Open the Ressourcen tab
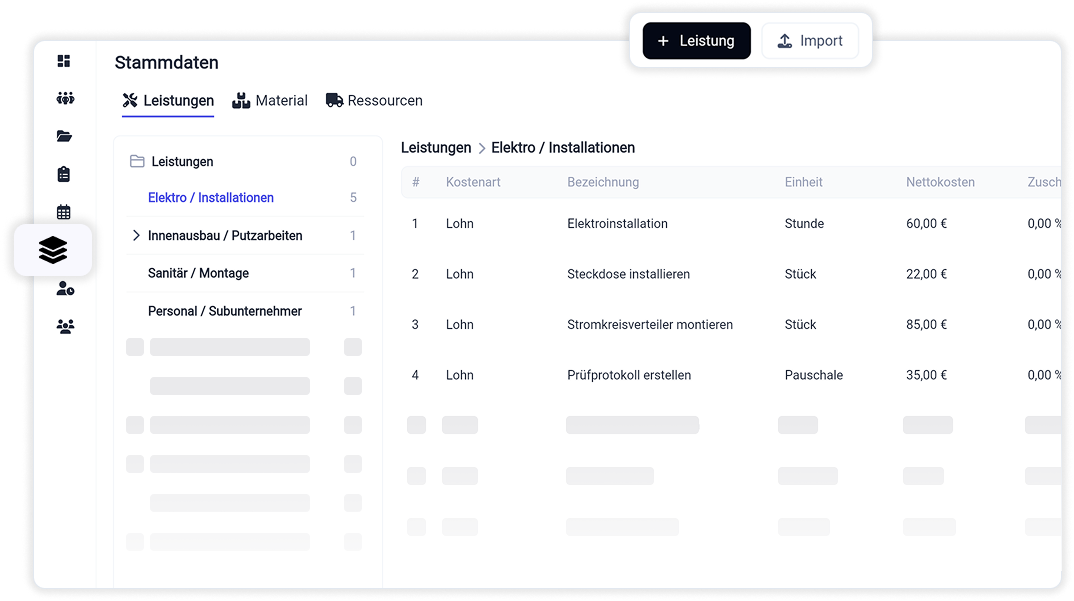The height and width of the screenshot is (601, 1074). click(x=374, y=101)
